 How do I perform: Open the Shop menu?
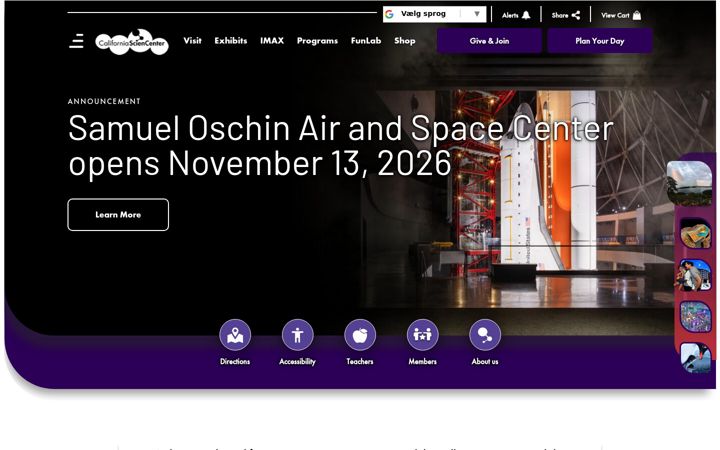point(405,40)
